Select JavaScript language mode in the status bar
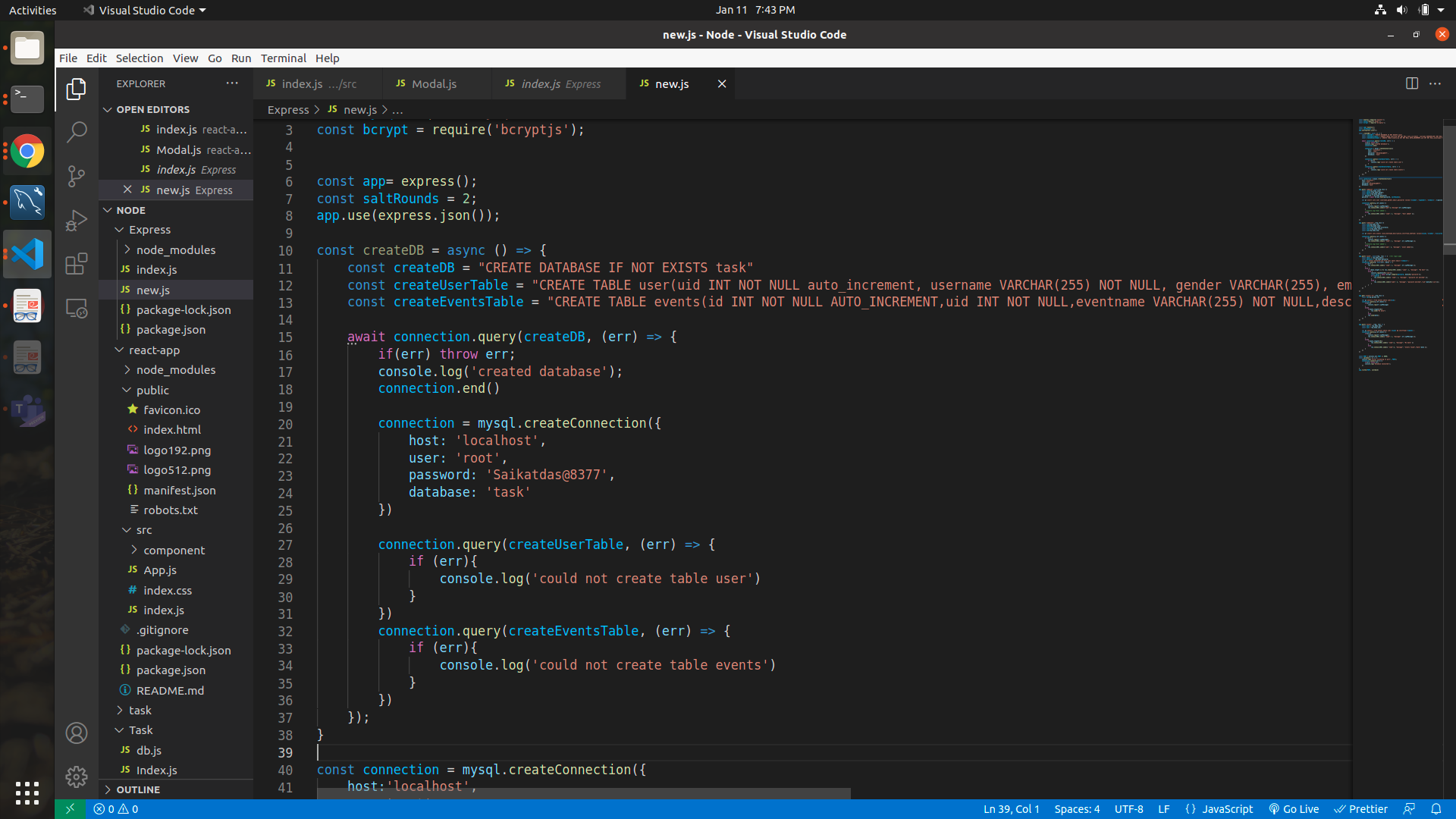The image size is (1456, 819). (x=1225, y=809)
